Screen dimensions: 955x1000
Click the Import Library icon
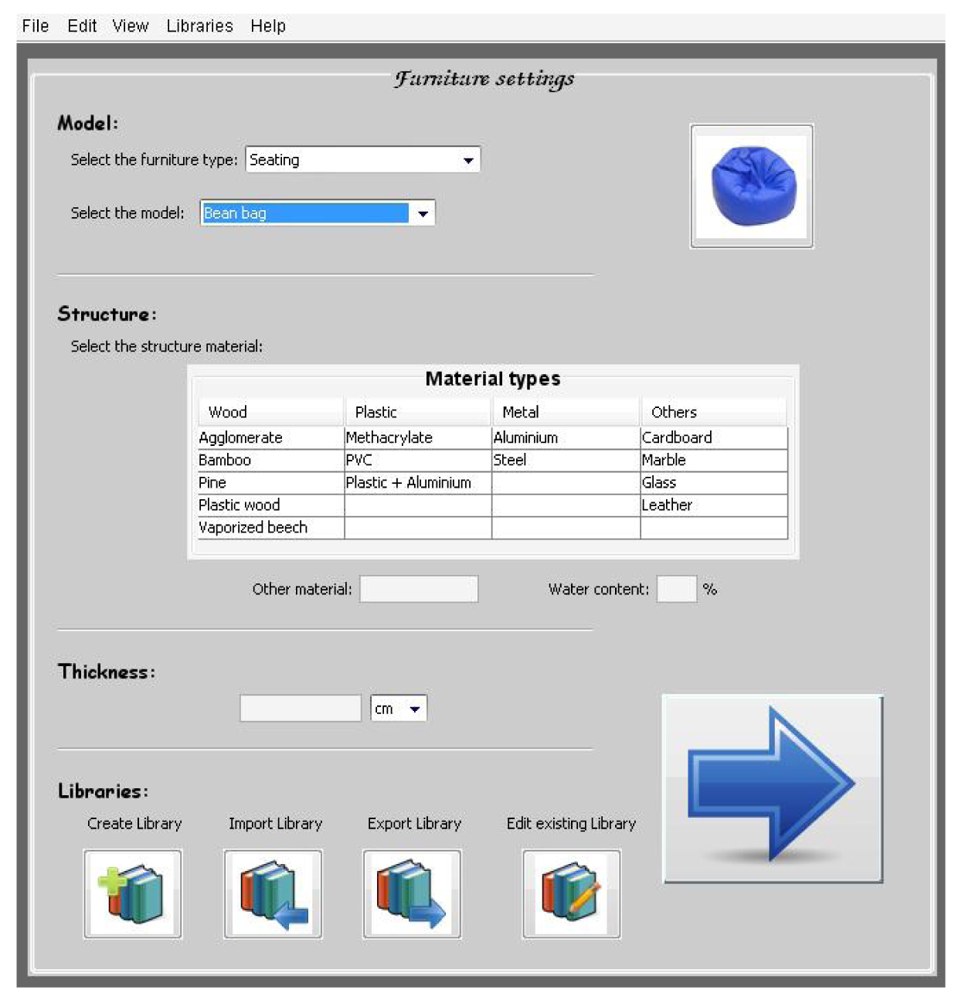click(x=273, y=893)
